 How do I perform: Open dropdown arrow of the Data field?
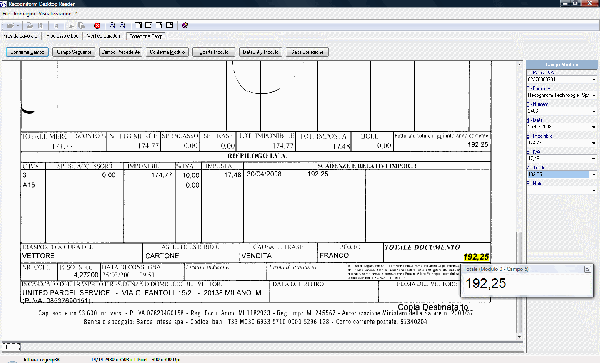(594, 127)
